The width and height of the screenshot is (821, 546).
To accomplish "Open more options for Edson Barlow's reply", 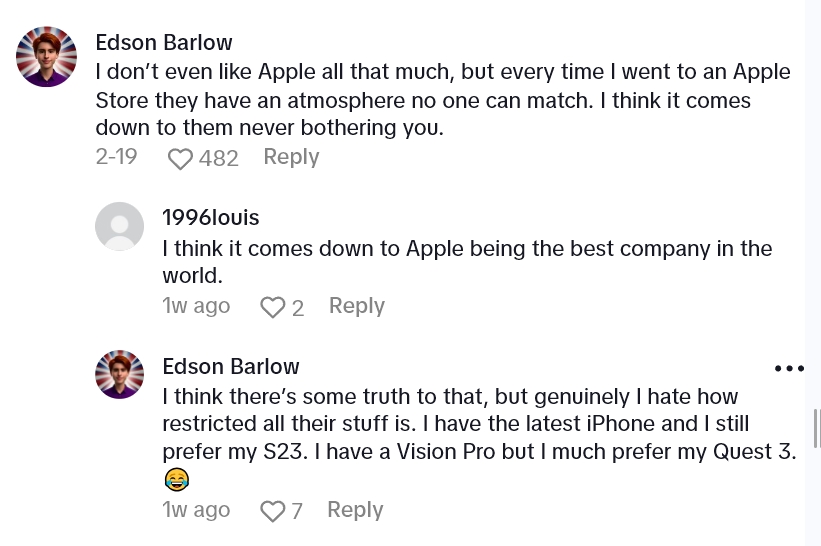I will [x=789, y=369].
